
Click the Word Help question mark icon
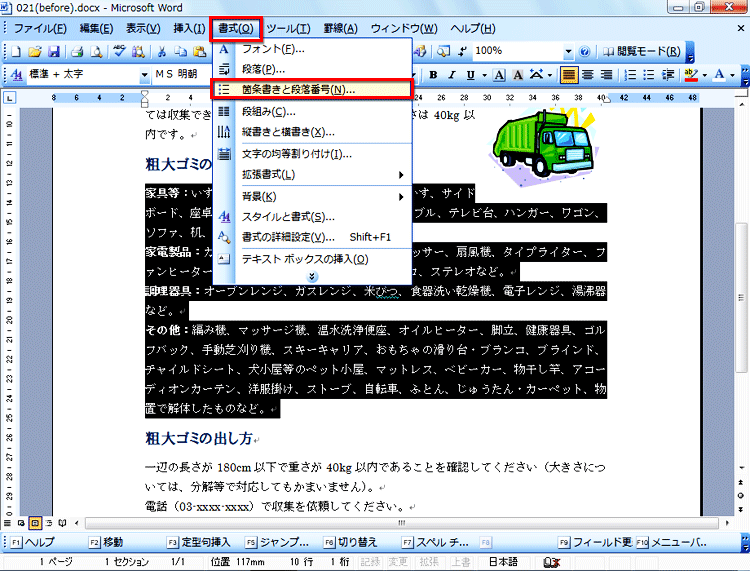[x=585, y=51]
